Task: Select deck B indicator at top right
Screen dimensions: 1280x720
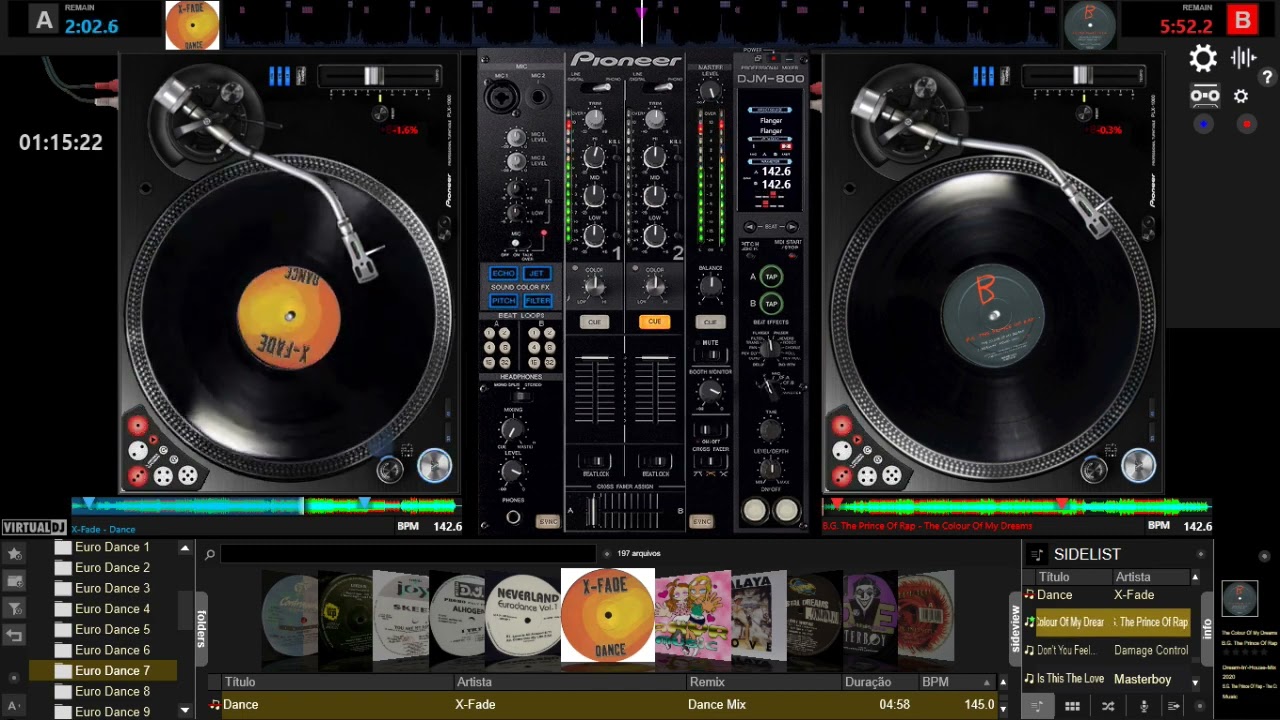Action: point(1243,19)
